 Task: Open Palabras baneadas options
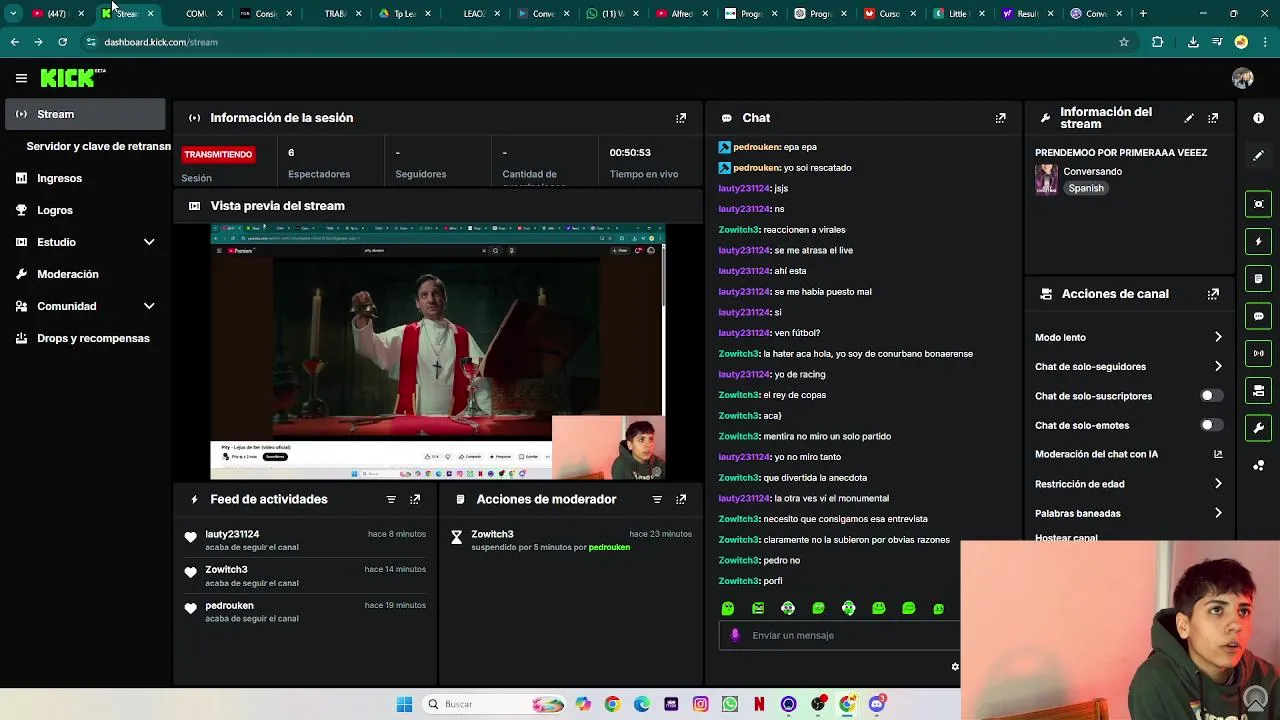[x=1128, y=513]
